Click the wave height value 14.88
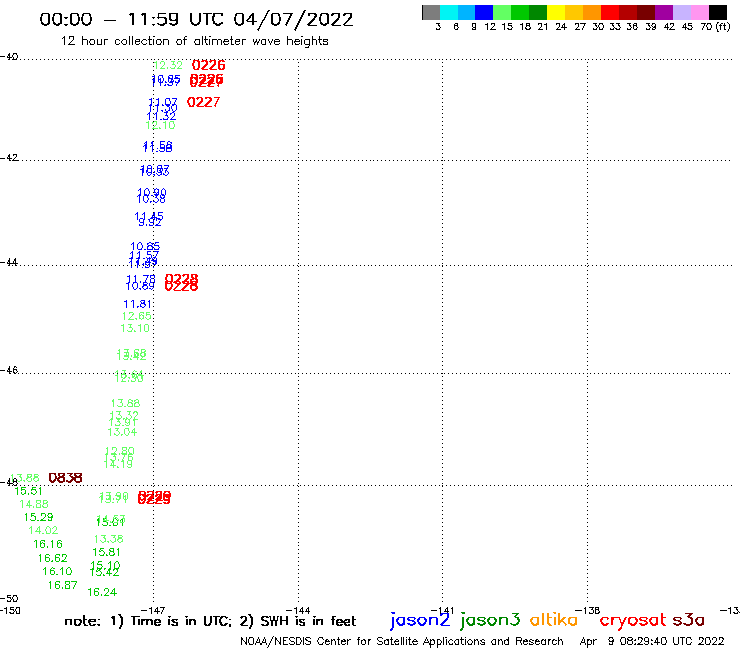 (34, 504)
